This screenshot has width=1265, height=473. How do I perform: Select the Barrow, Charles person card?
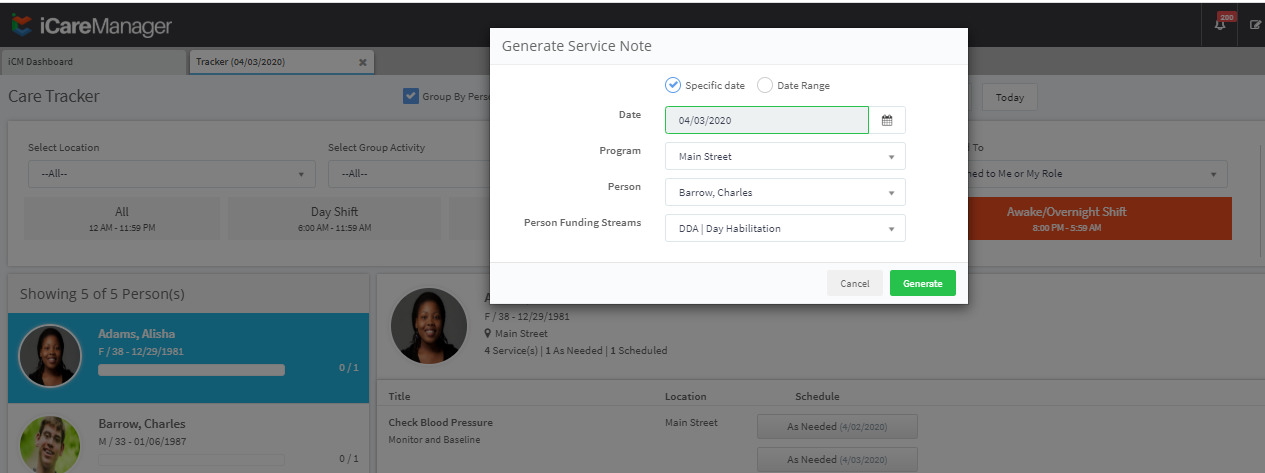coord(188,440)
